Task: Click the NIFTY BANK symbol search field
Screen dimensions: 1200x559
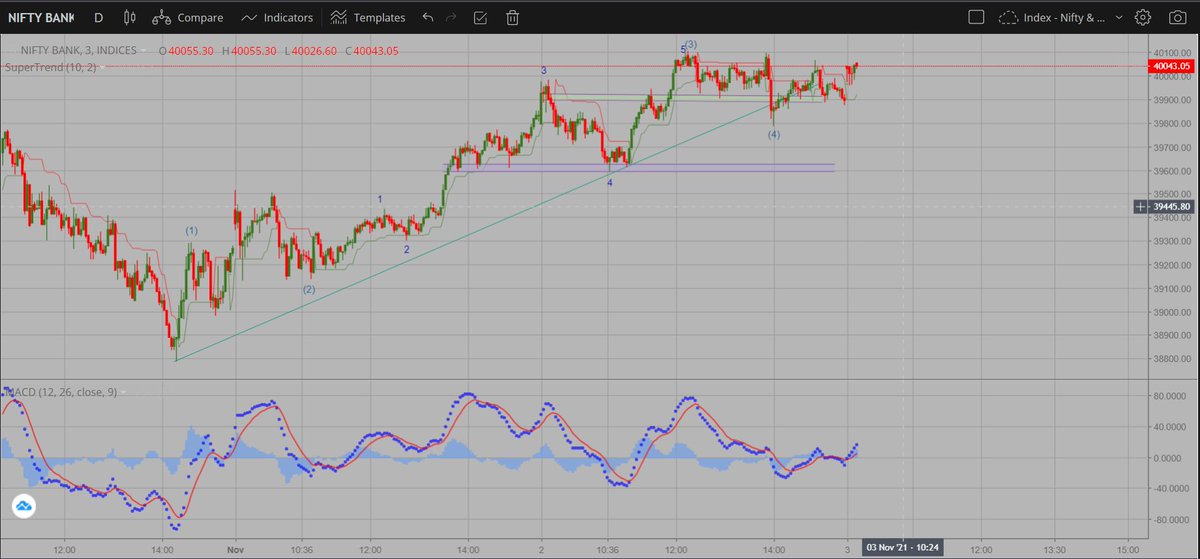Action: click(39, 17)
